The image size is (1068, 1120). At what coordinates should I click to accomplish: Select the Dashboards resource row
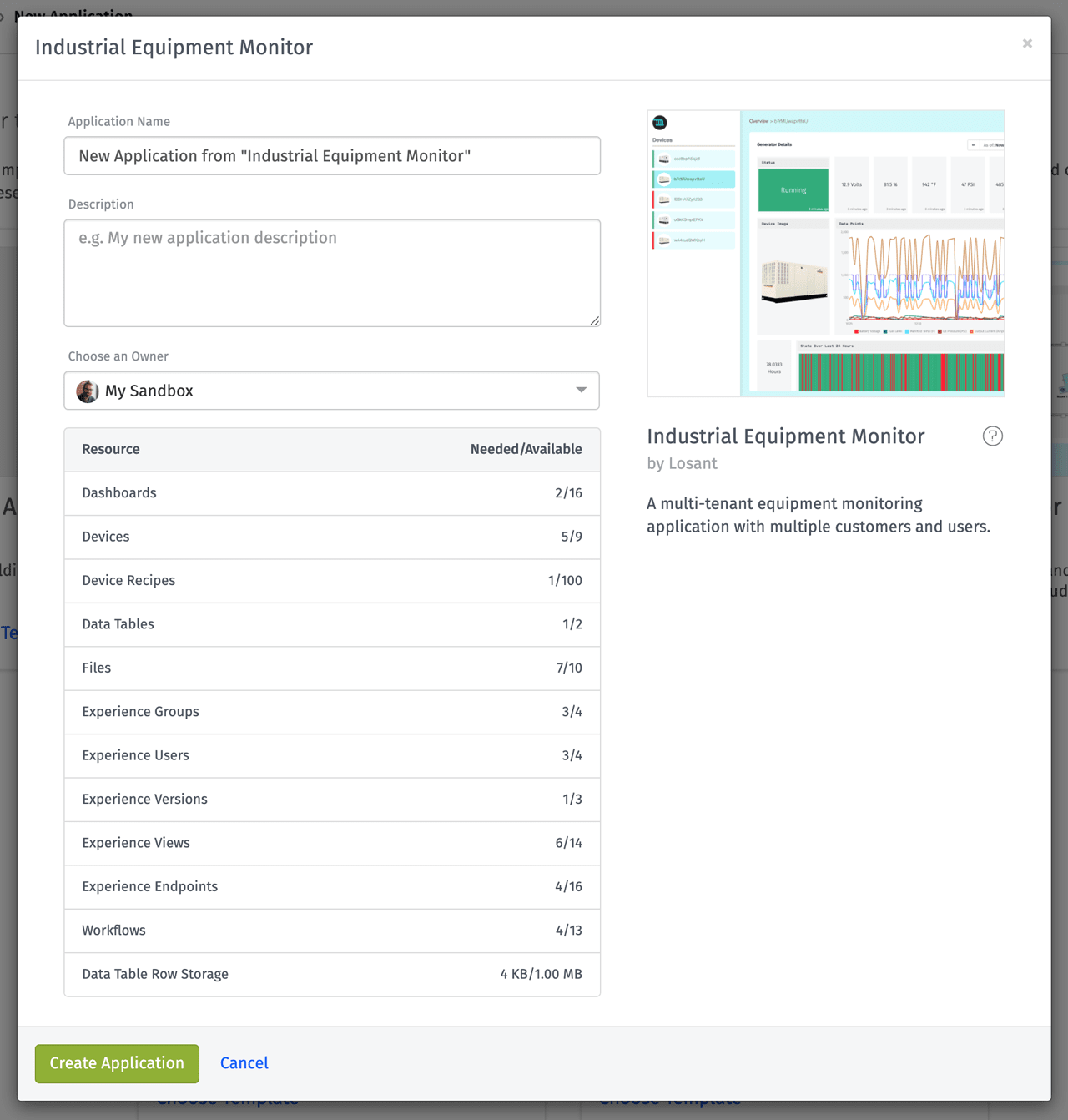(x=332, y=493)
